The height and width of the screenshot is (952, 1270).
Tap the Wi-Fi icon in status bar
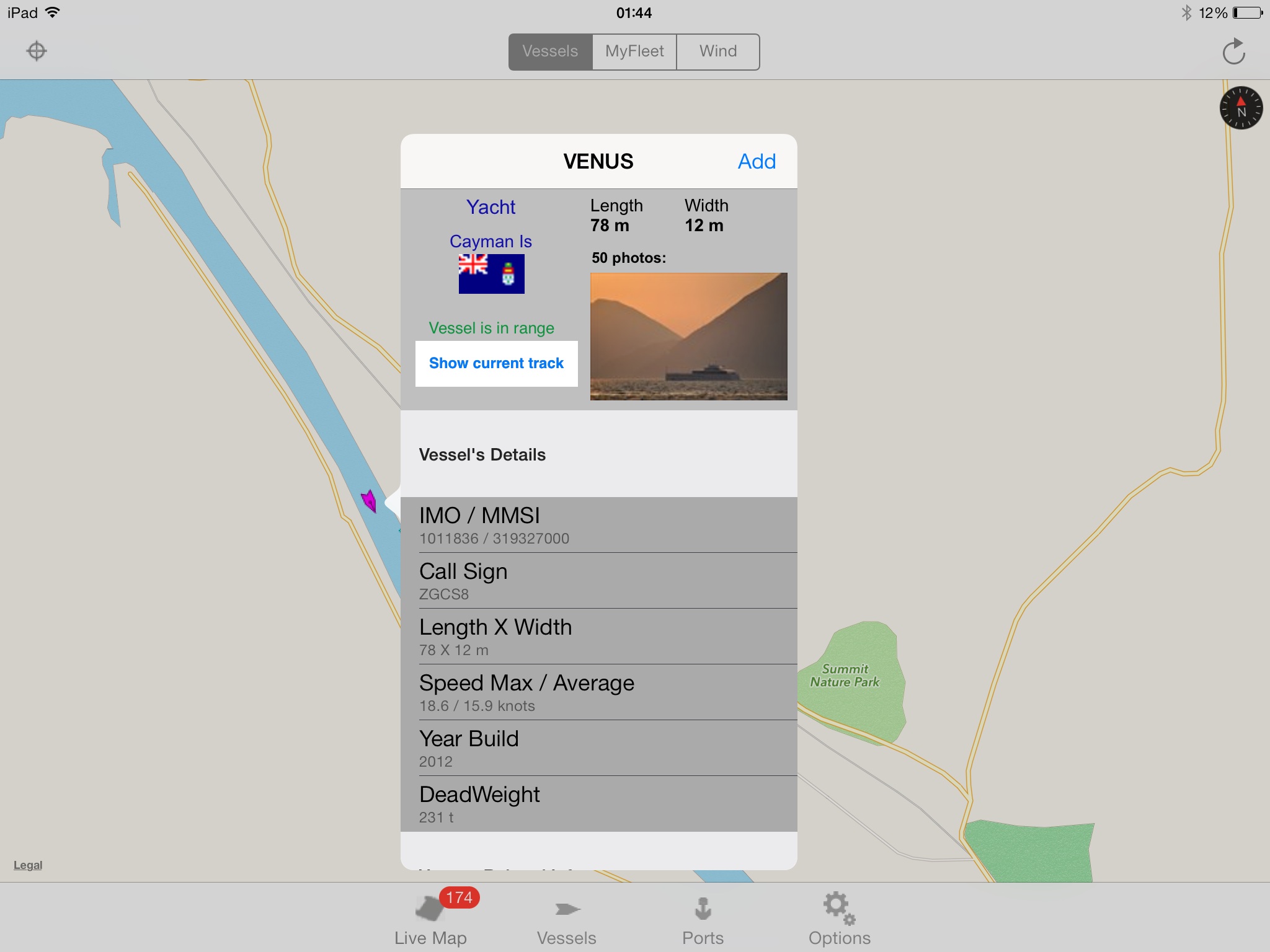(53, 12)
